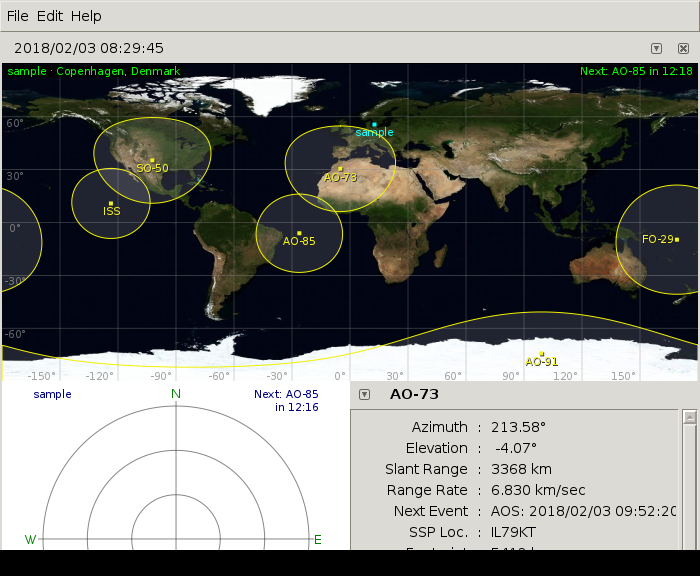Select the ISS satellite marker on map
Image resolution: width=700 pixels, height=576 pixels.
coord(111,204)
